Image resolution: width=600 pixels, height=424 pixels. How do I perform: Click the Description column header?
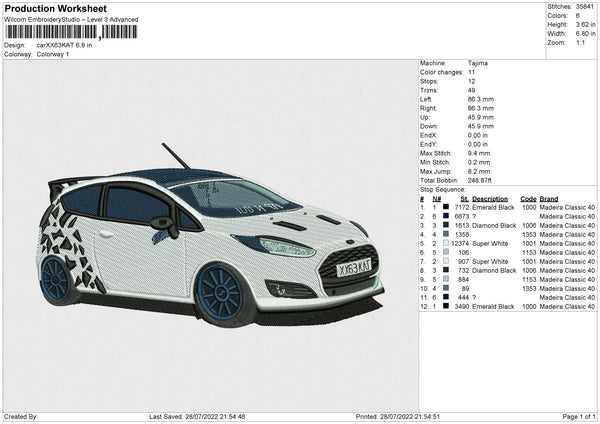tap(490, 199)
